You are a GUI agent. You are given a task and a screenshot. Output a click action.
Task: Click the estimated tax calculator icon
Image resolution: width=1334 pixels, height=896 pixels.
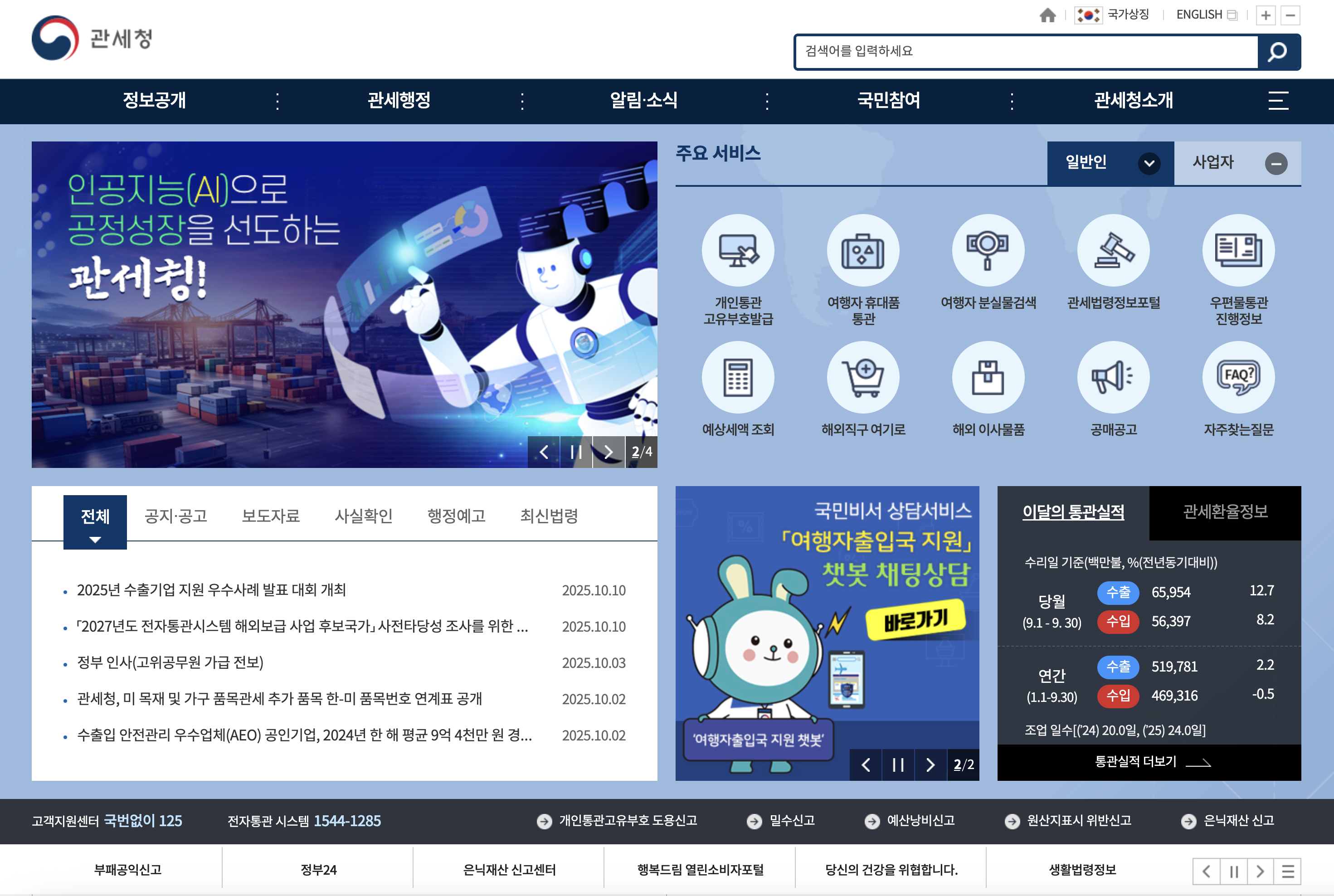point(738,377)
